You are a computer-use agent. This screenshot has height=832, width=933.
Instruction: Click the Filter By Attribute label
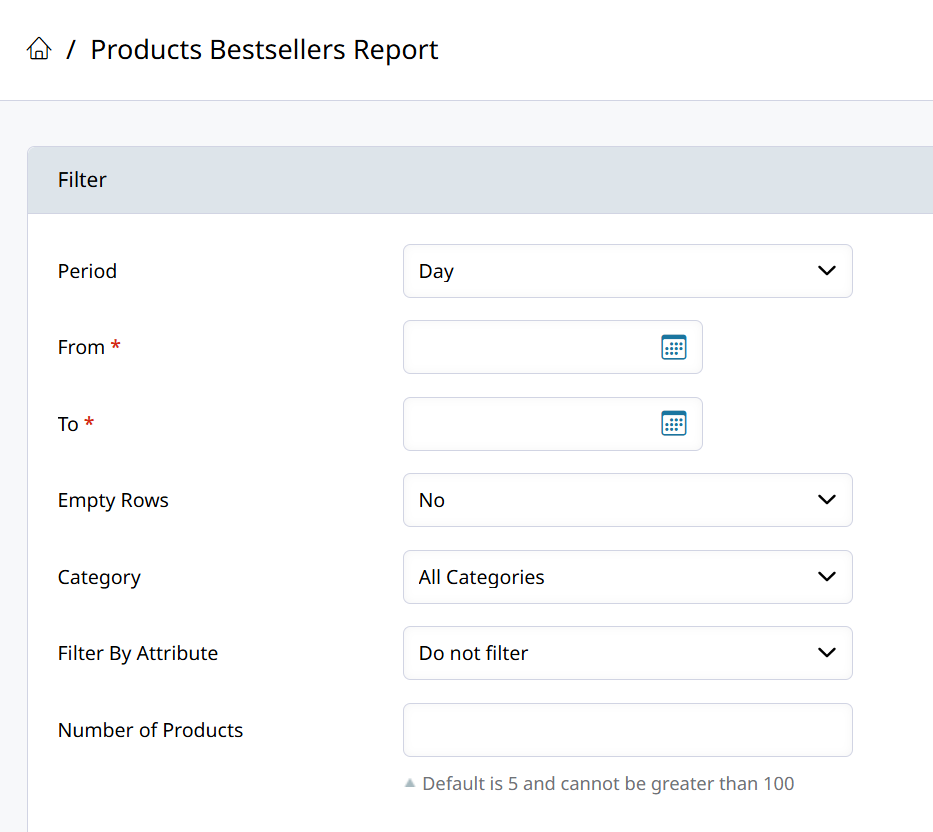(x=138, y=653)
